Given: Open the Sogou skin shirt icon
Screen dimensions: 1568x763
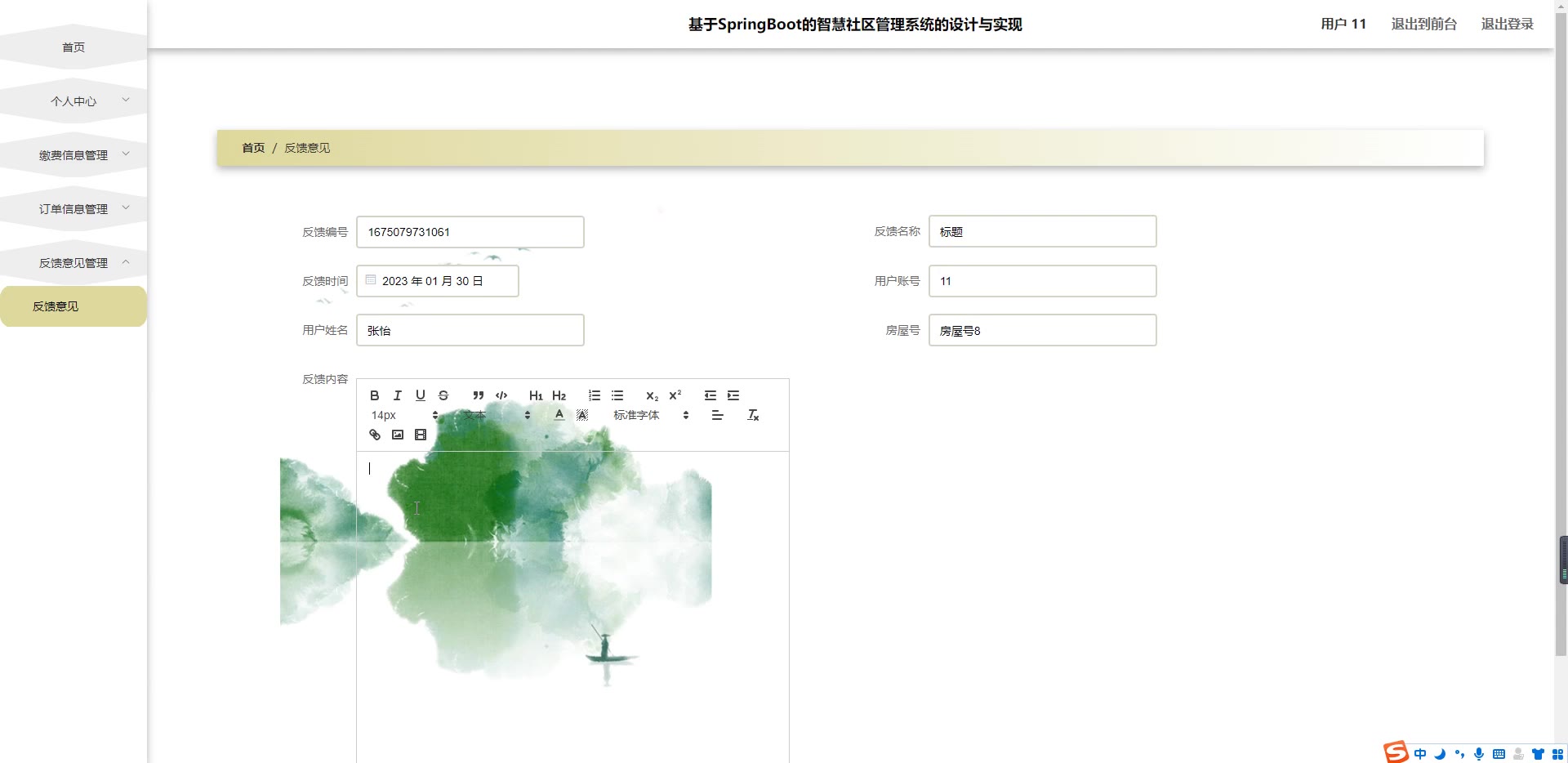Looking at the screenshot, I should click(1538, 754).
